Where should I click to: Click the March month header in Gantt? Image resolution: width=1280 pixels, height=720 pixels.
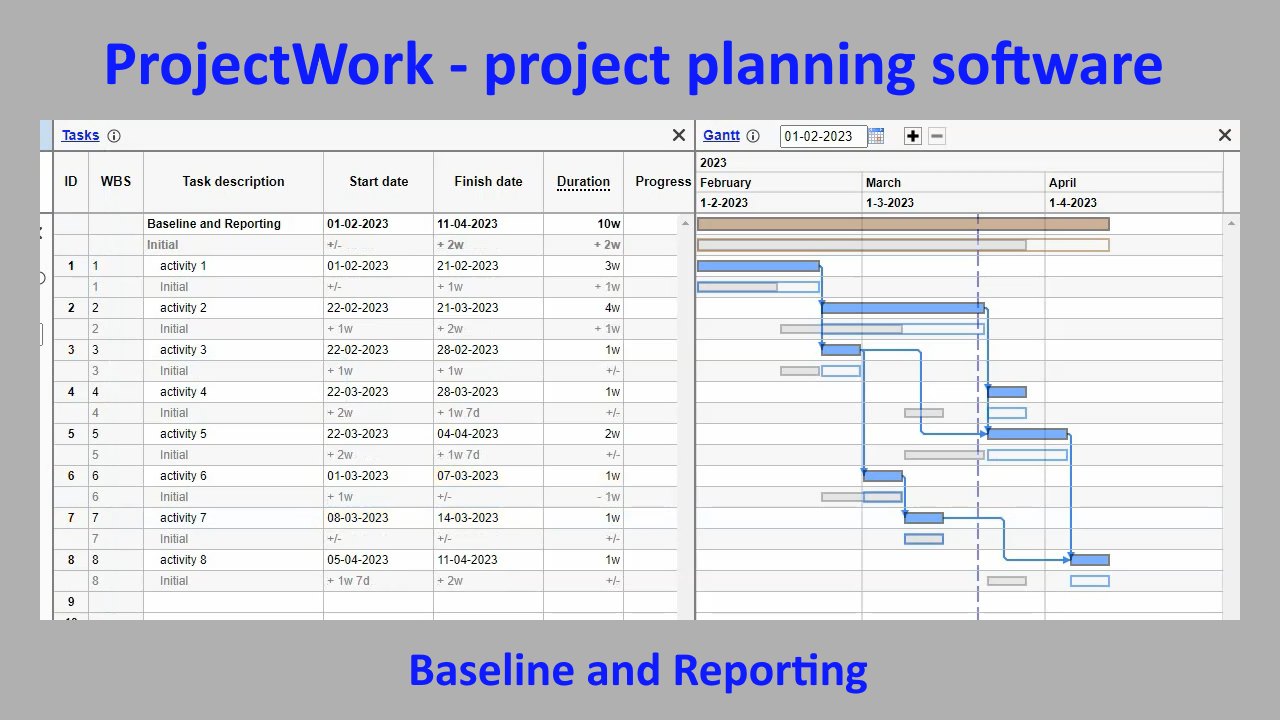pos(953,183)
